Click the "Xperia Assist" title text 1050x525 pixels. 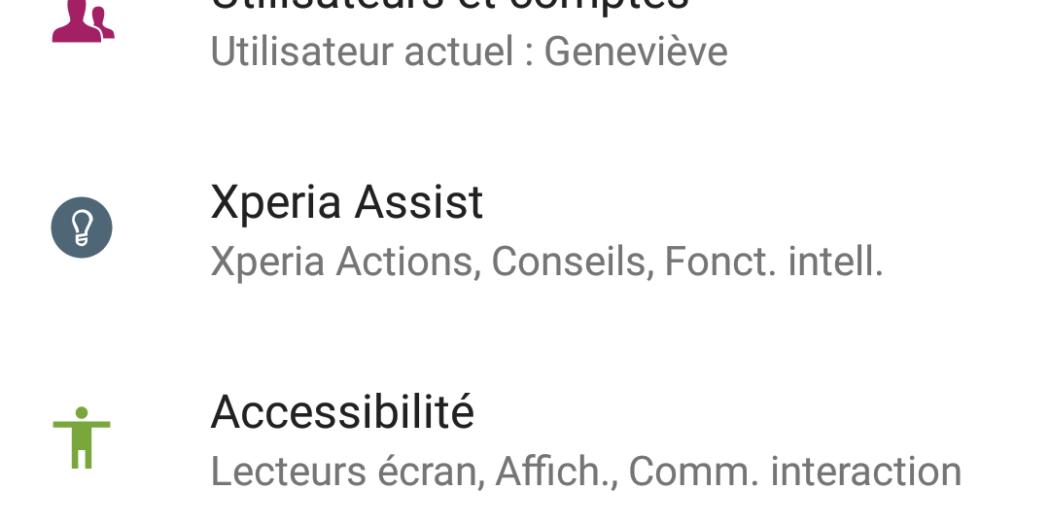(346, 203)
